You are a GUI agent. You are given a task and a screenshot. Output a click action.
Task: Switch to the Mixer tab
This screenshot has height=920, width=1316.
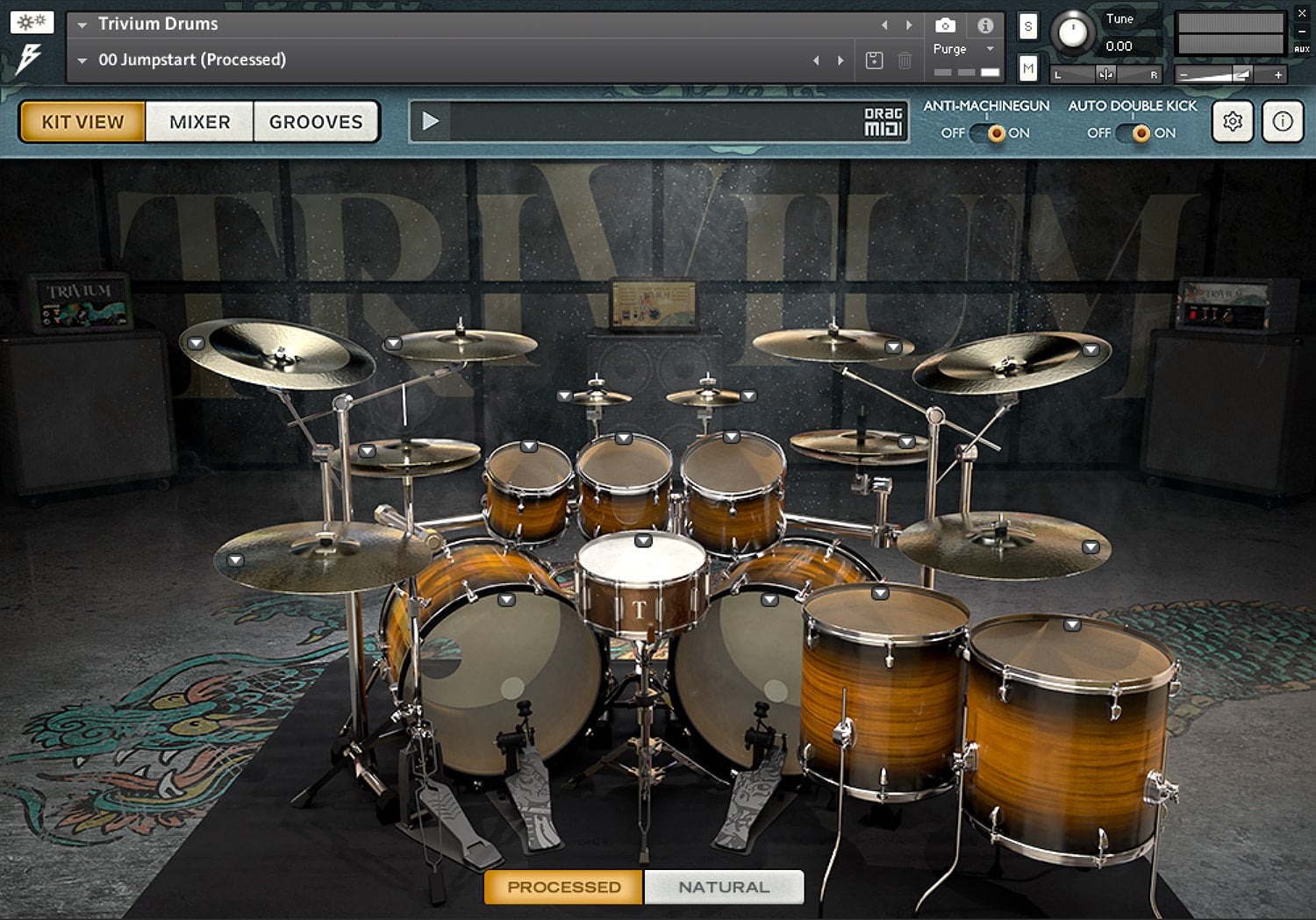(x=199, y=122)
